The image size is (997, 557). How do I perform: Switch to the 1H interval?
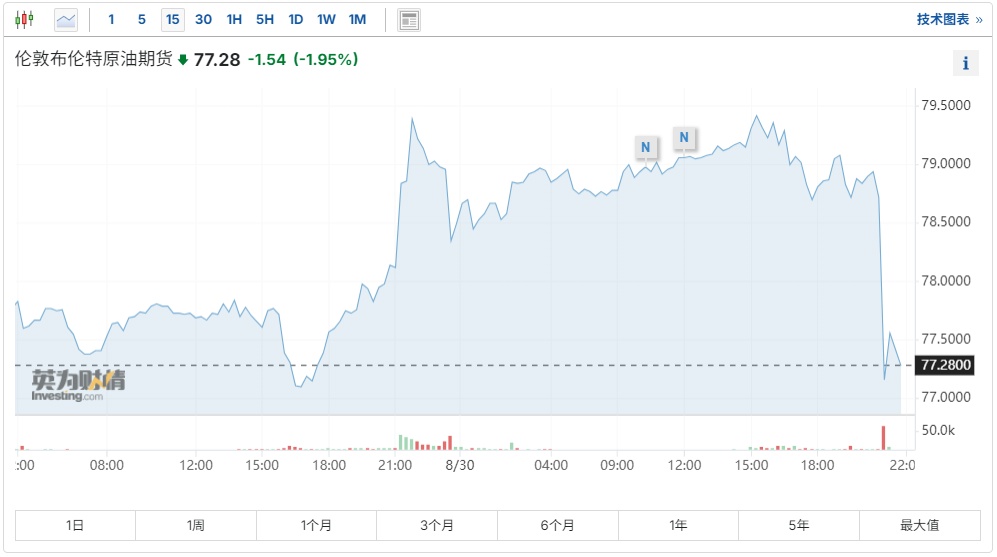pos(234,19)
